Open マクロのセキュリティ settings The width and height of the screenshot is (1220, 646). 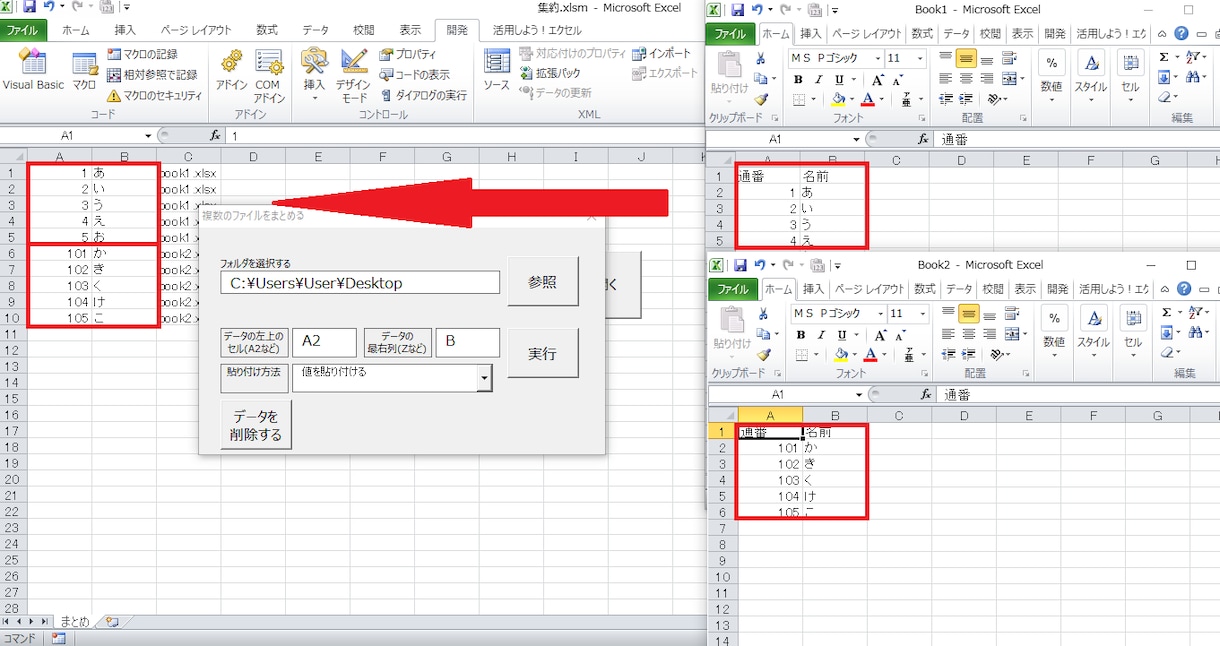154,95
